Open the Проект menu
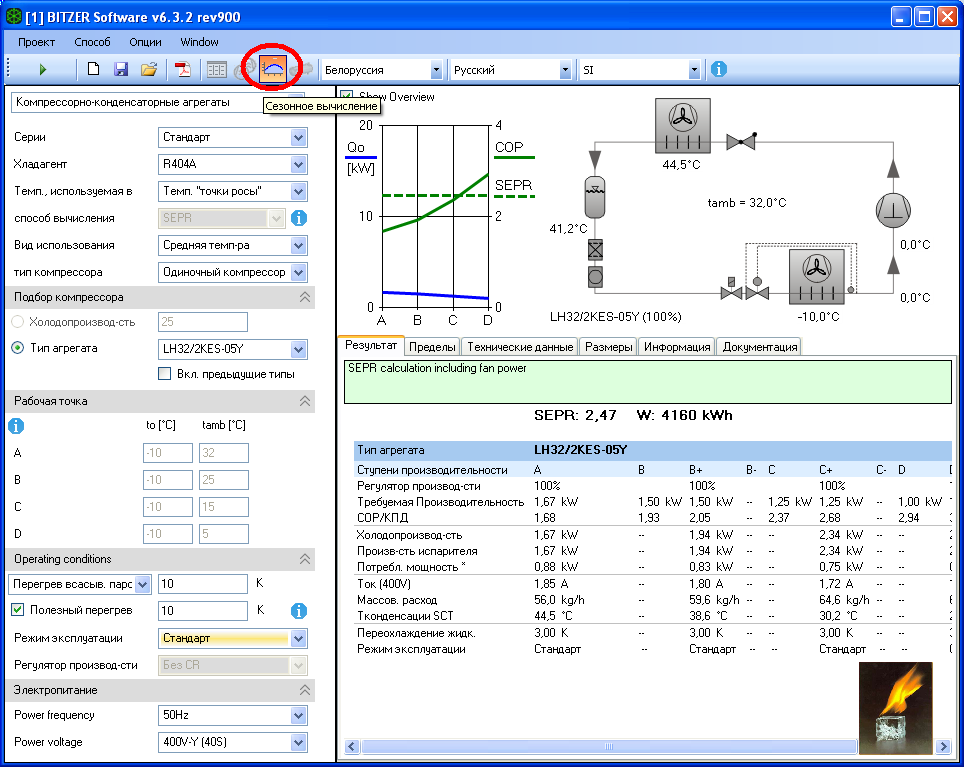This screenshot has height=767, width=964. click(36, 42)
